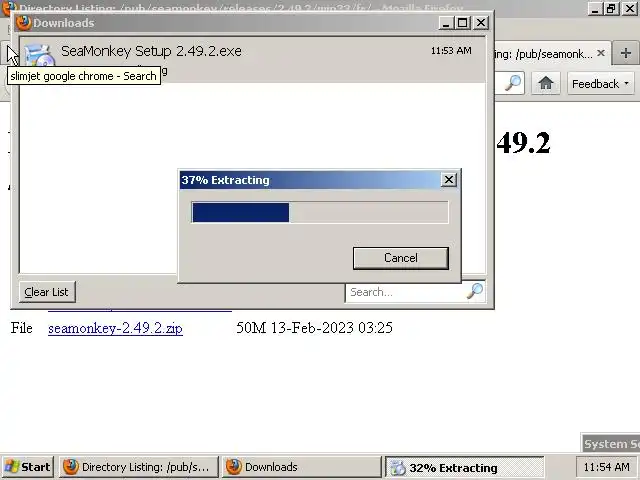Switch to the /pub/seamonk... tab
The image size is (640, 480).
[x=543, y=53]
